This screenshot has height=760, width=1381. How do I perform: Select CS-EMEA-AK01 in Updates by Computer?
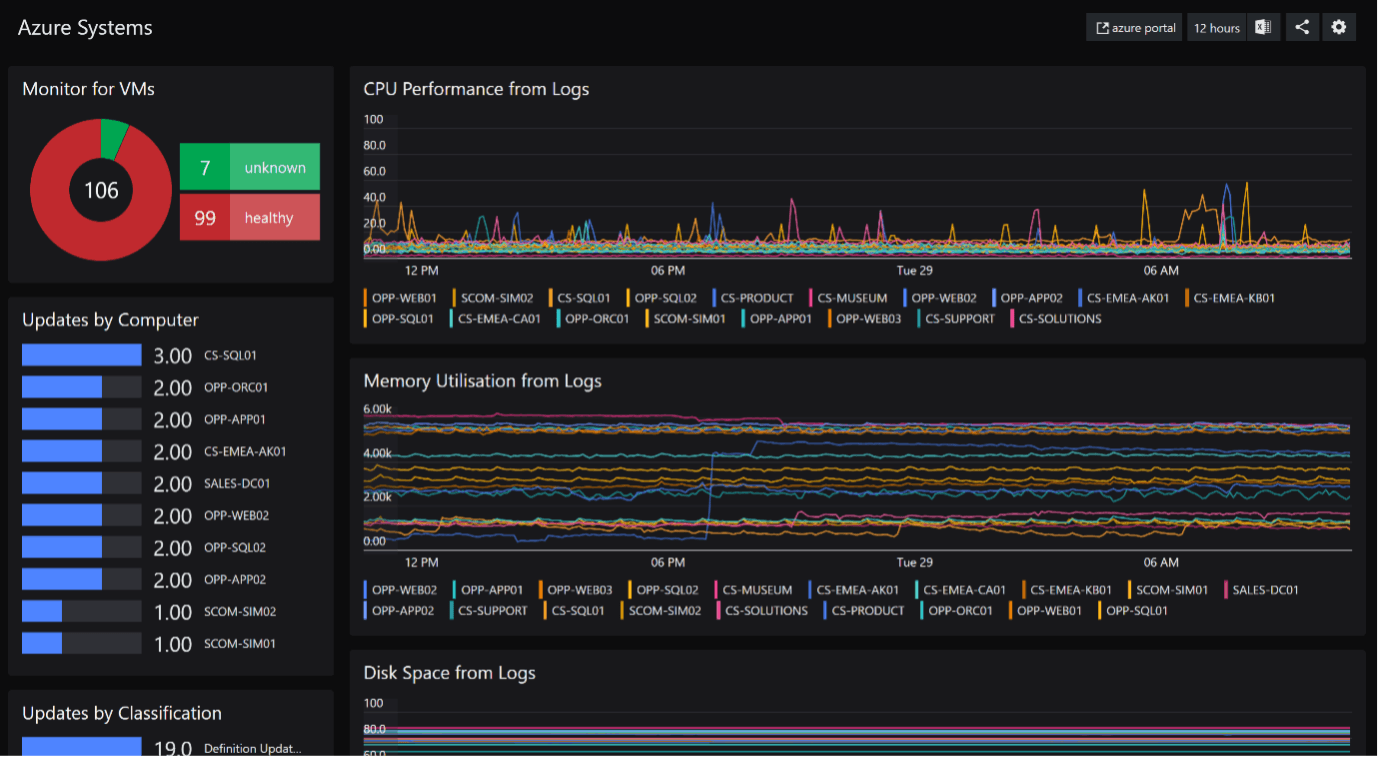click(245, 451)
